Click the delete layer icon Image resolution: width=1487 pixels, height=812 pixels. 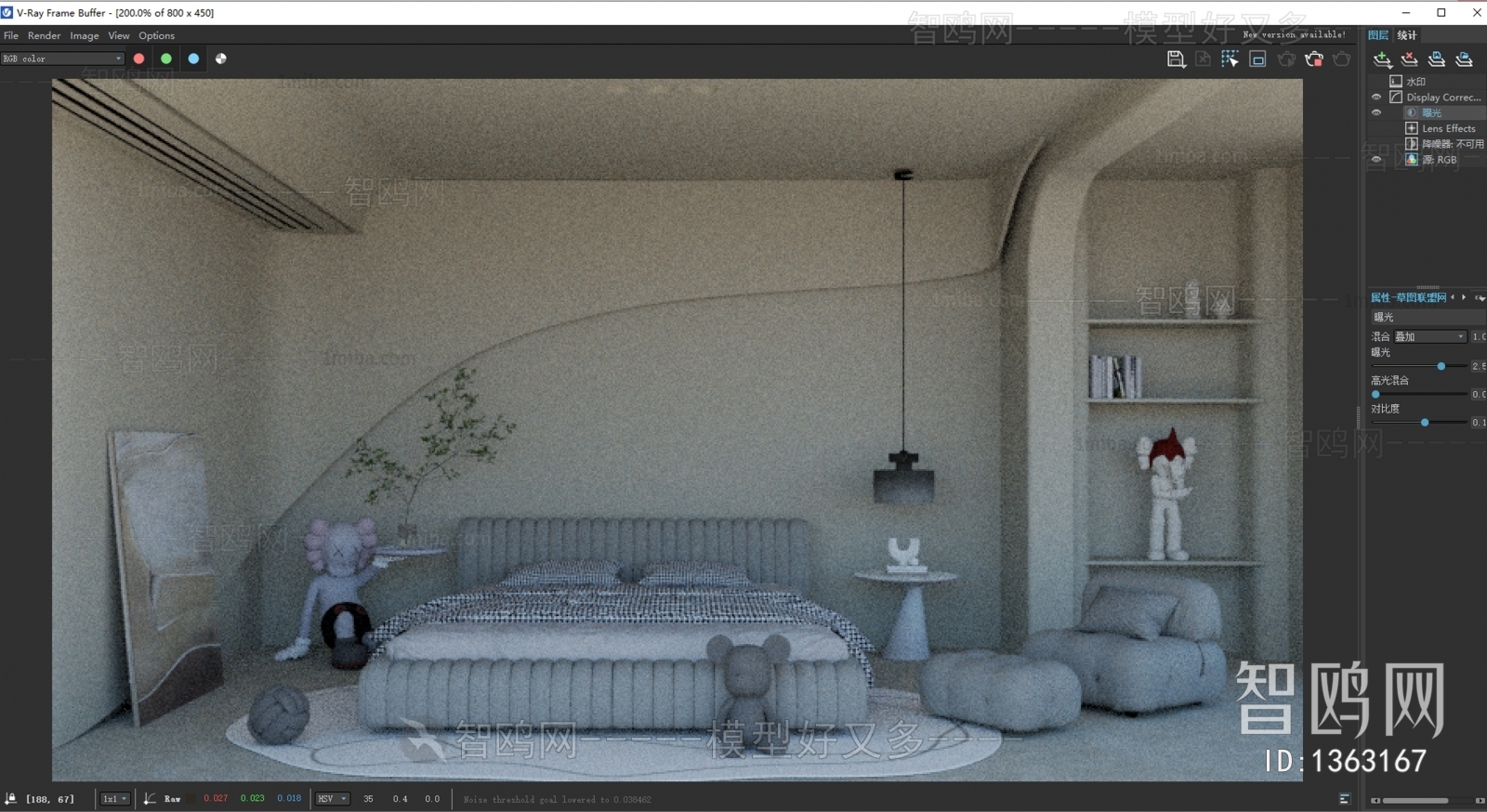point(1410,59)
